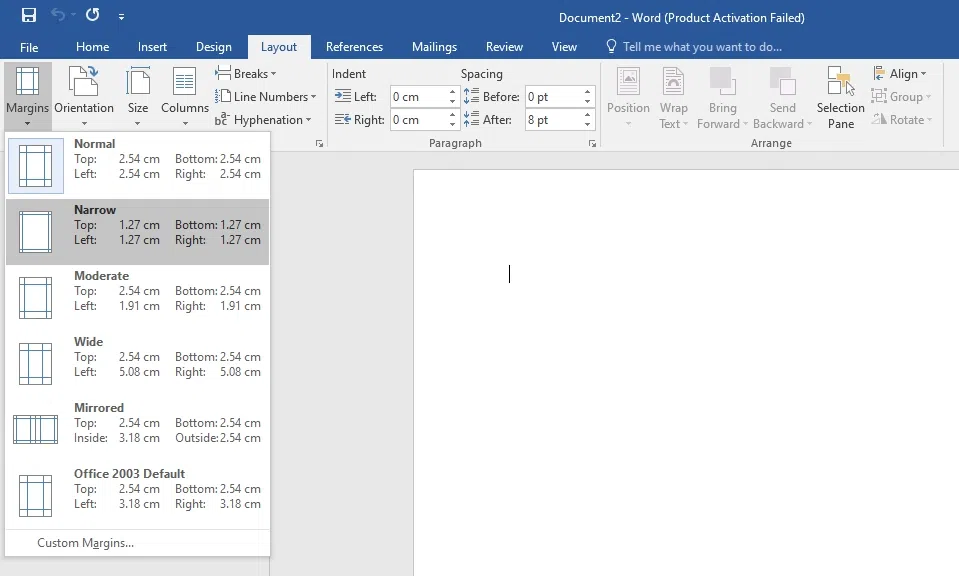
Task: Click the Save icon
Action: tap(27, 16)
